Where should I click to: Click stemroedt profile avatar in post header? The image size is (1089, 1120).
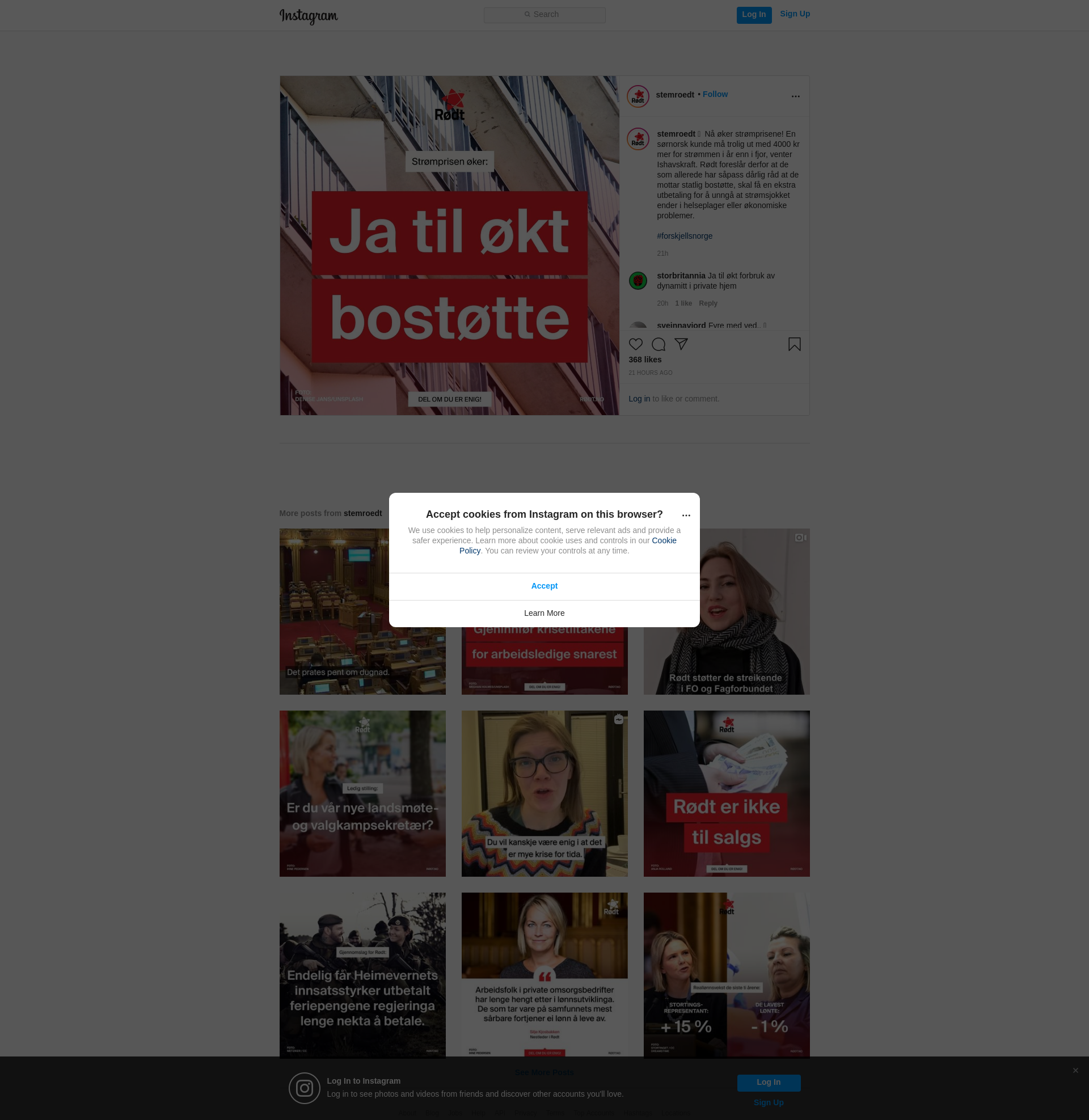tap(638, 96)
